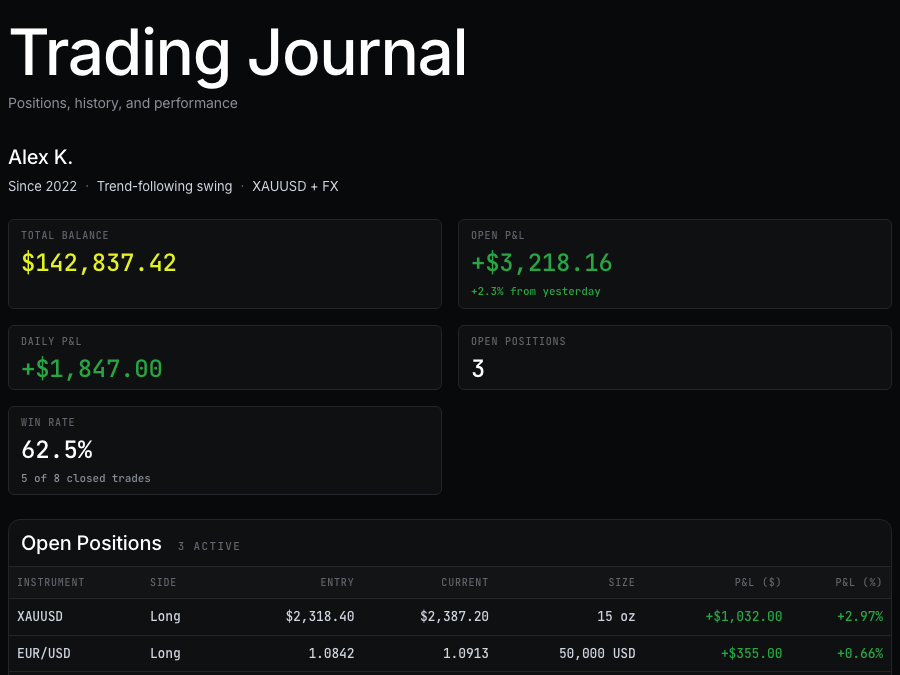Click the Open Positions section title

pos(91,543)
